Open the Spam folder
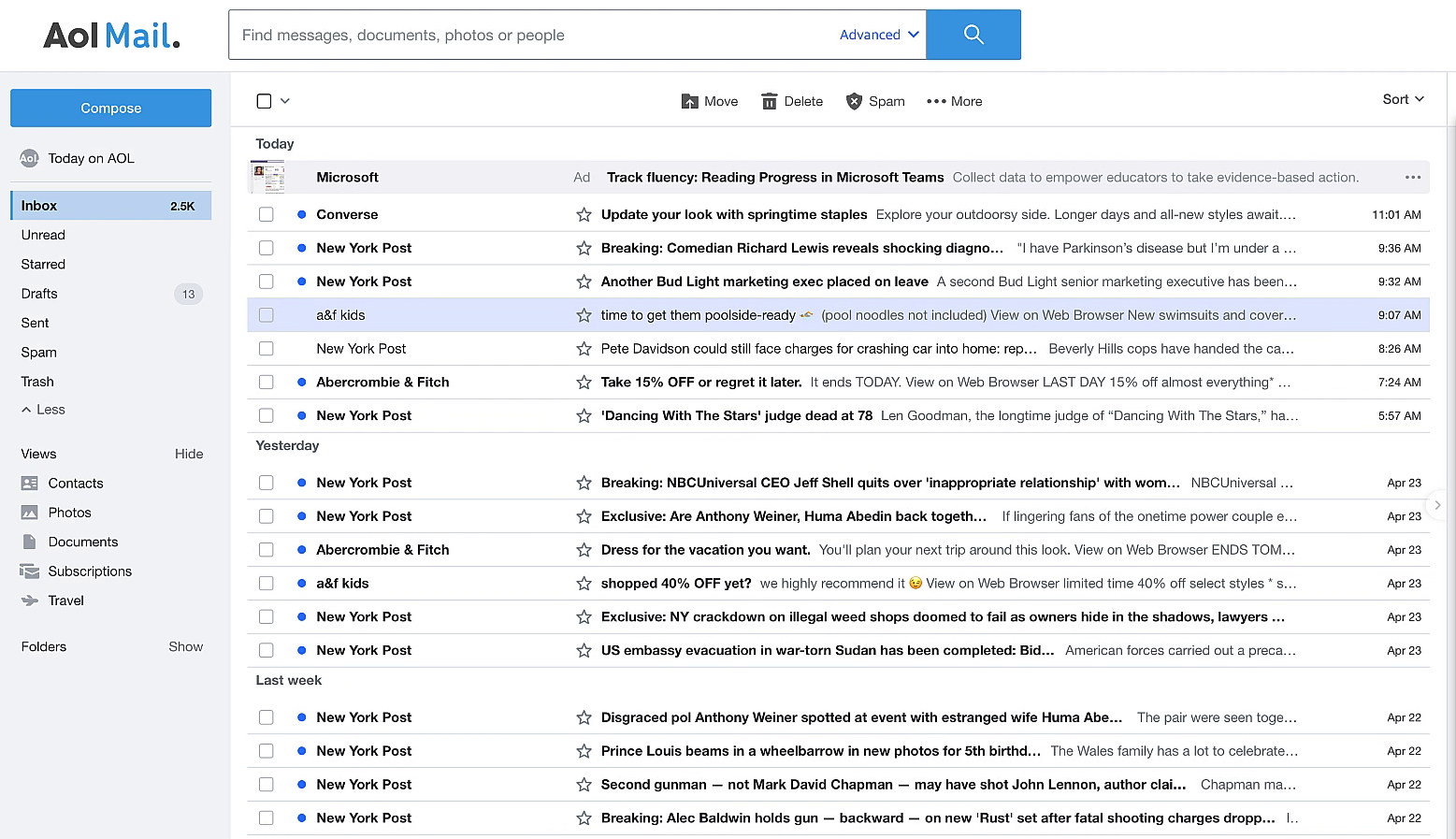Screen dimensions: 1456x839 click(38, 352)
